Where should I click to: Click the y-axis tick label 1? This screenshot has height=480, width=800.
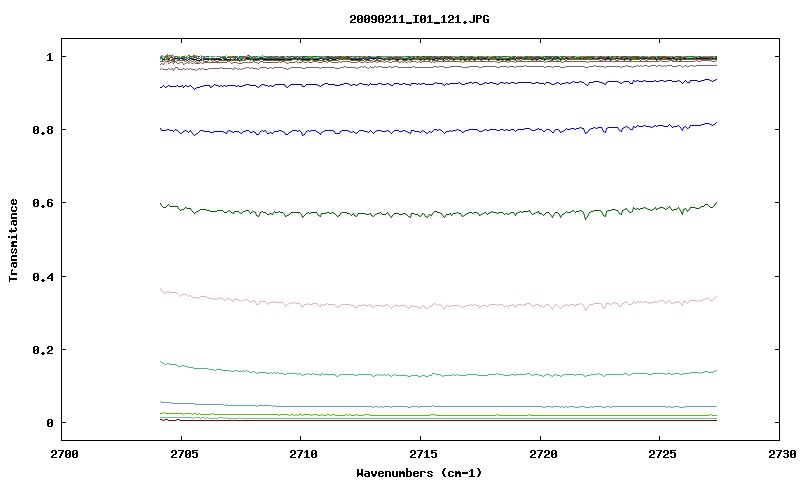pyautogui.click(x=49, y=57)
